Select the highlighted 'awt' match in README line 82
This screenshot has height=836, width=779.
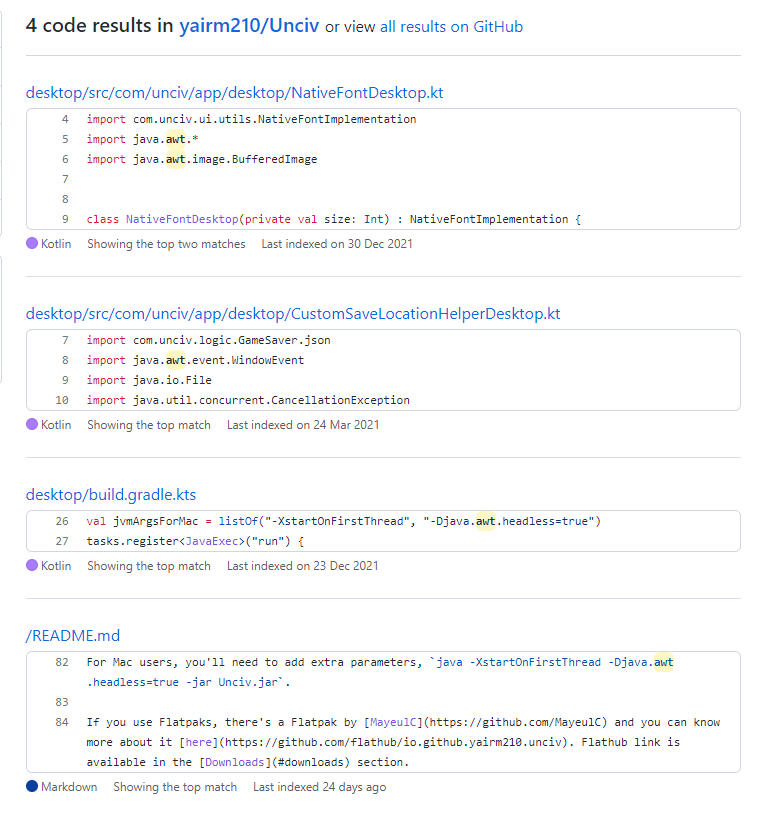coord(664,661)
